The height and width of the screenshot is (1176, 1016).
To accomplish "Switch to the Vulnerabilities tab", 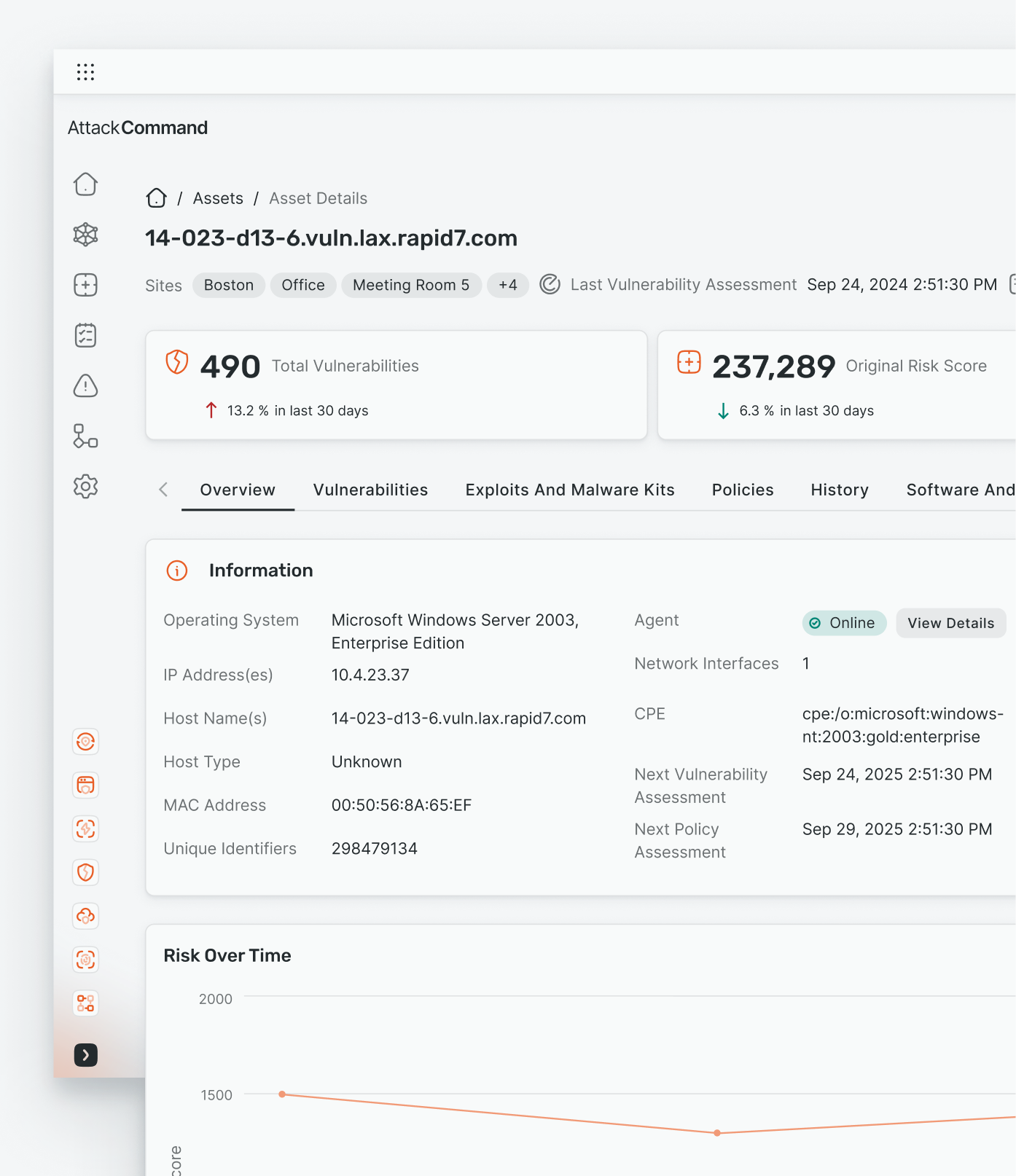I will pos(370,490).
